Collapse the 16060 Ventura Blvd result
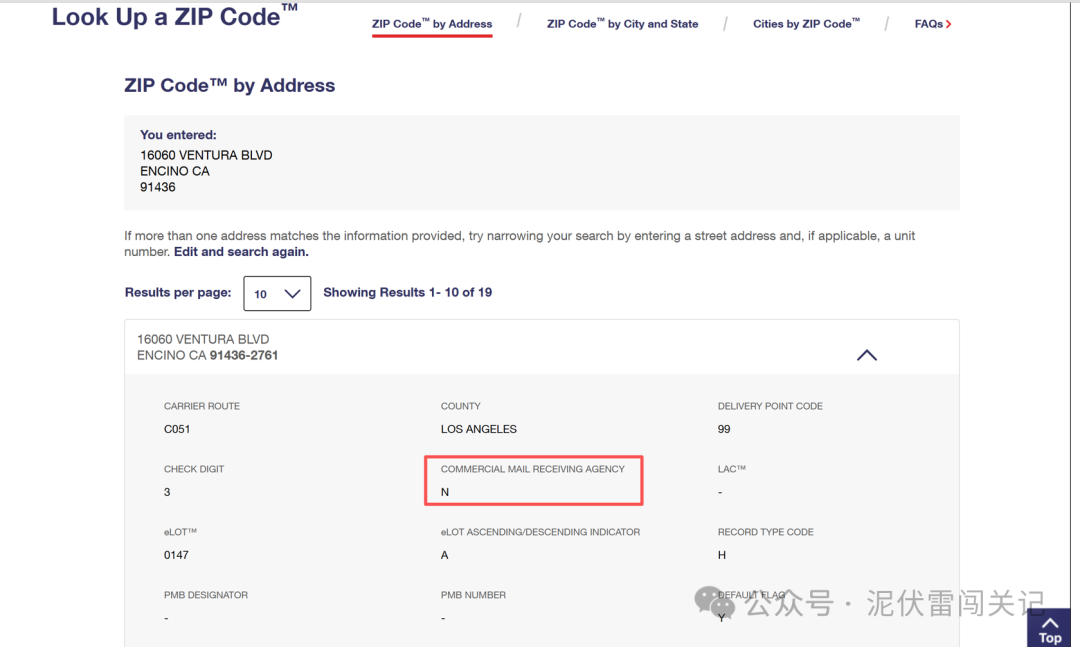 (x=866, y=355)
